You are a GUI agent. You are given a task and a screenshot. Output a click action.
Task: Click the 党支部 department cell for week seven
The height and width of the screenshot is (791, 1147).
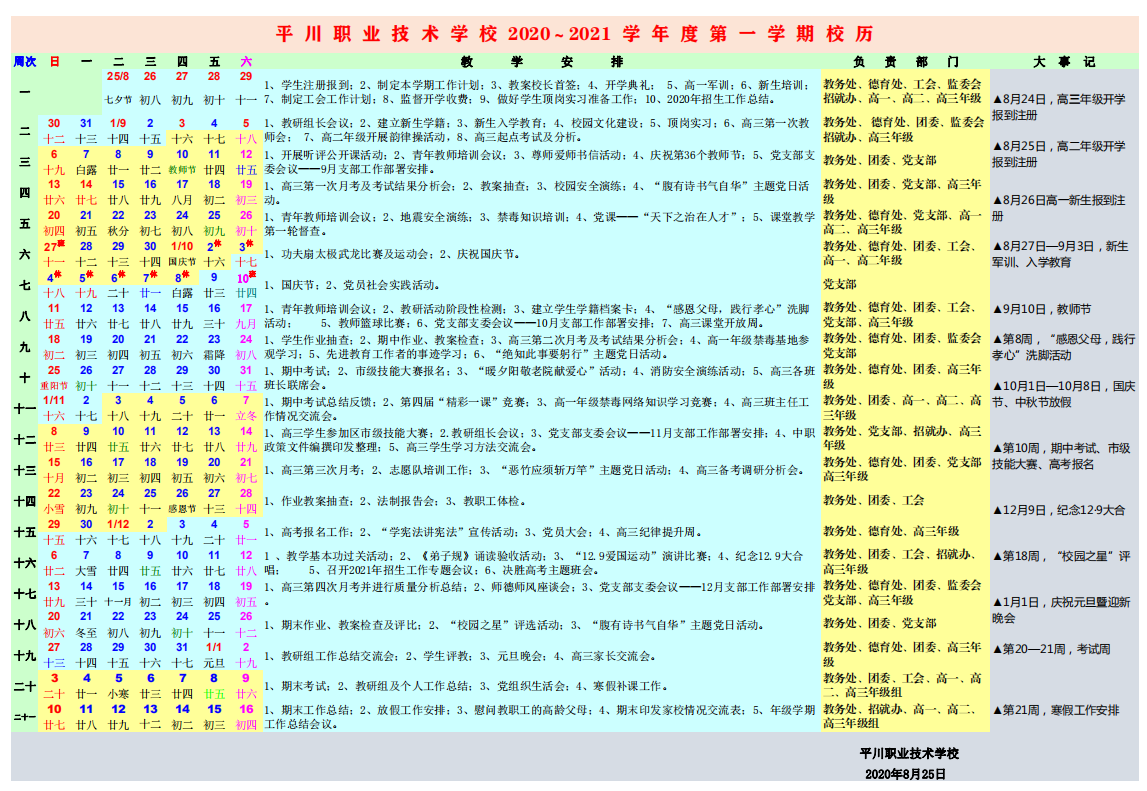point(840,284)
